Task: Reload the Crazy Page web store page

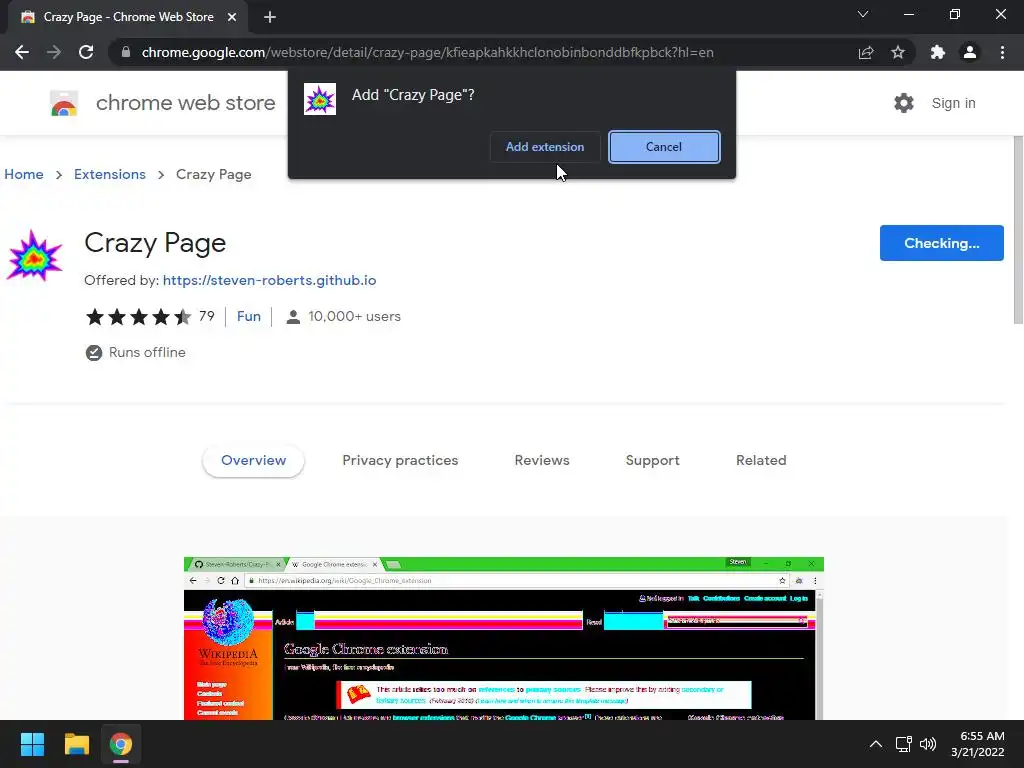Action: [86, 52]
